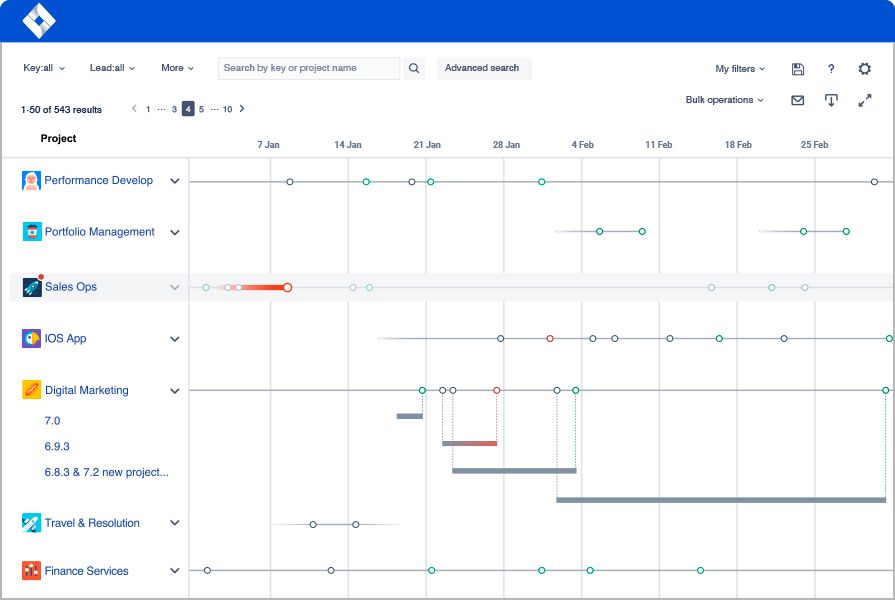Image resolution: width=895 pixels, height=600 pixels.
Task: Expand the Travel & Resolution row chevron
Action: (175, 522)
